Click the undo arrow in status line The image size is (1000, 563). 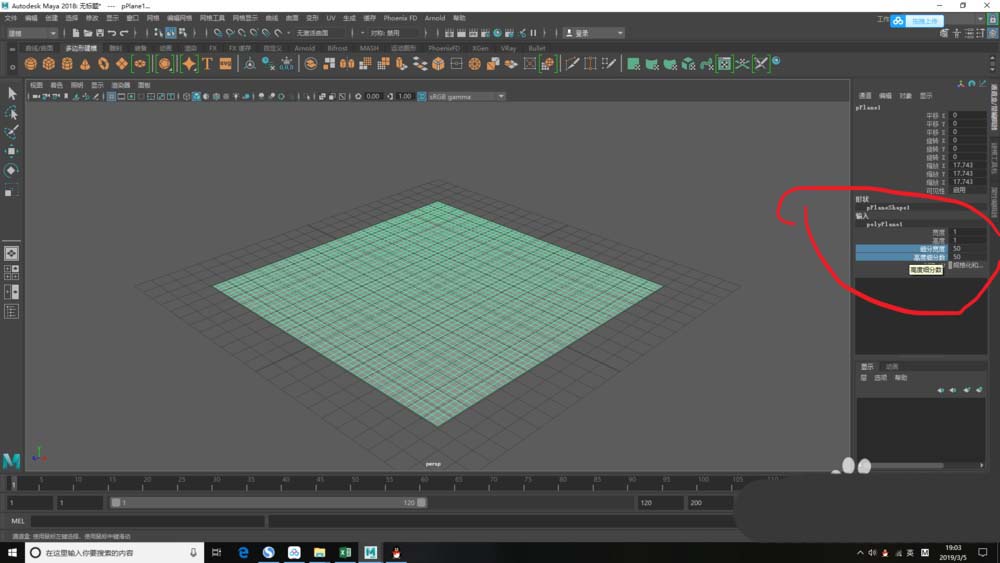(x=112, y=33)
